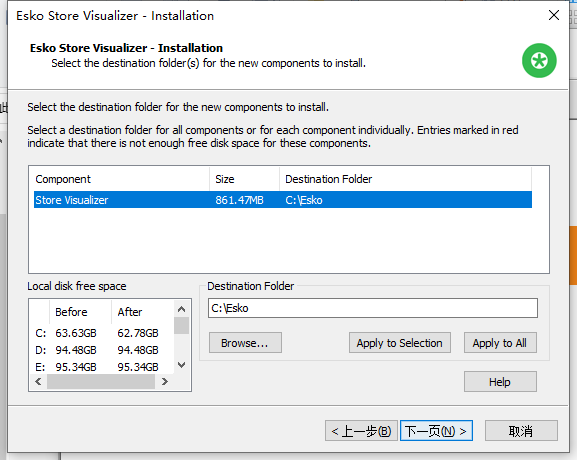Click the disk list right scroll arrow
The image size is (577, 460).
click(164, 382)
